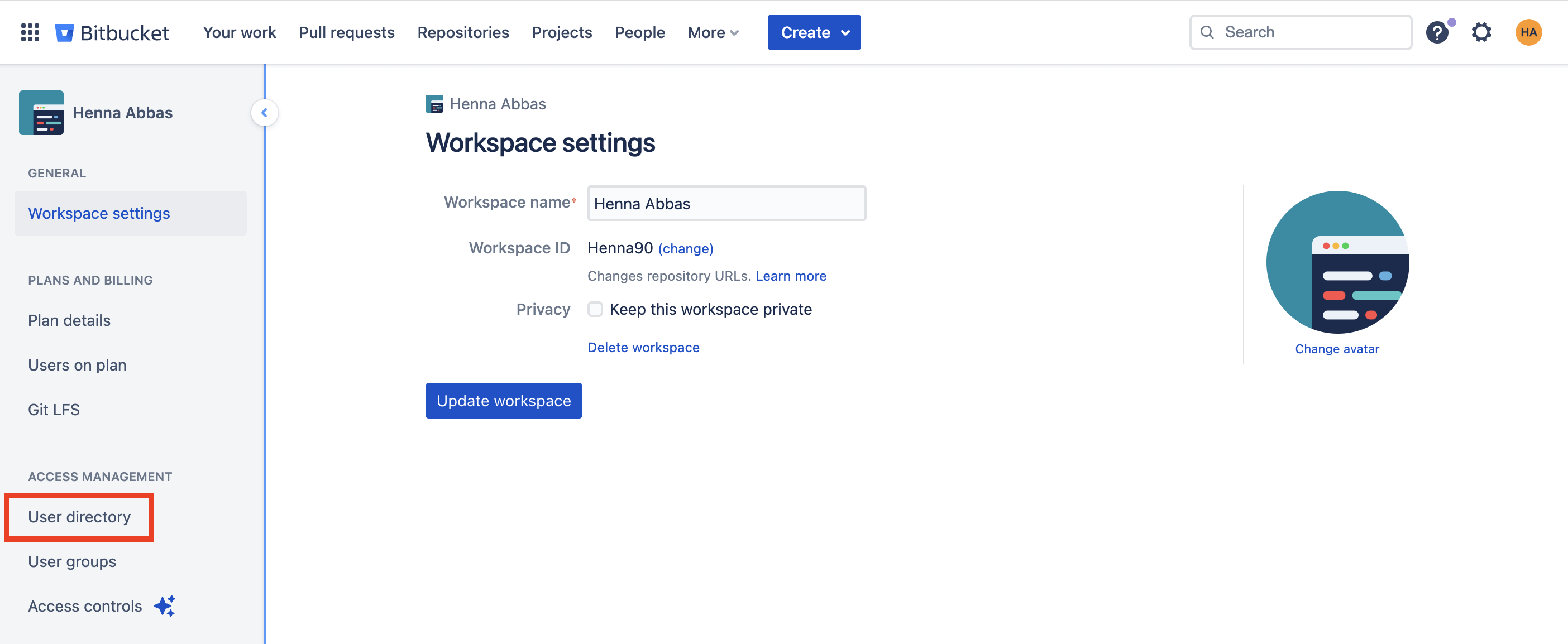Click the Bitbucket logo
Image resolution: width=1568 pixels, height=644 pixels.
click(112, 32)
